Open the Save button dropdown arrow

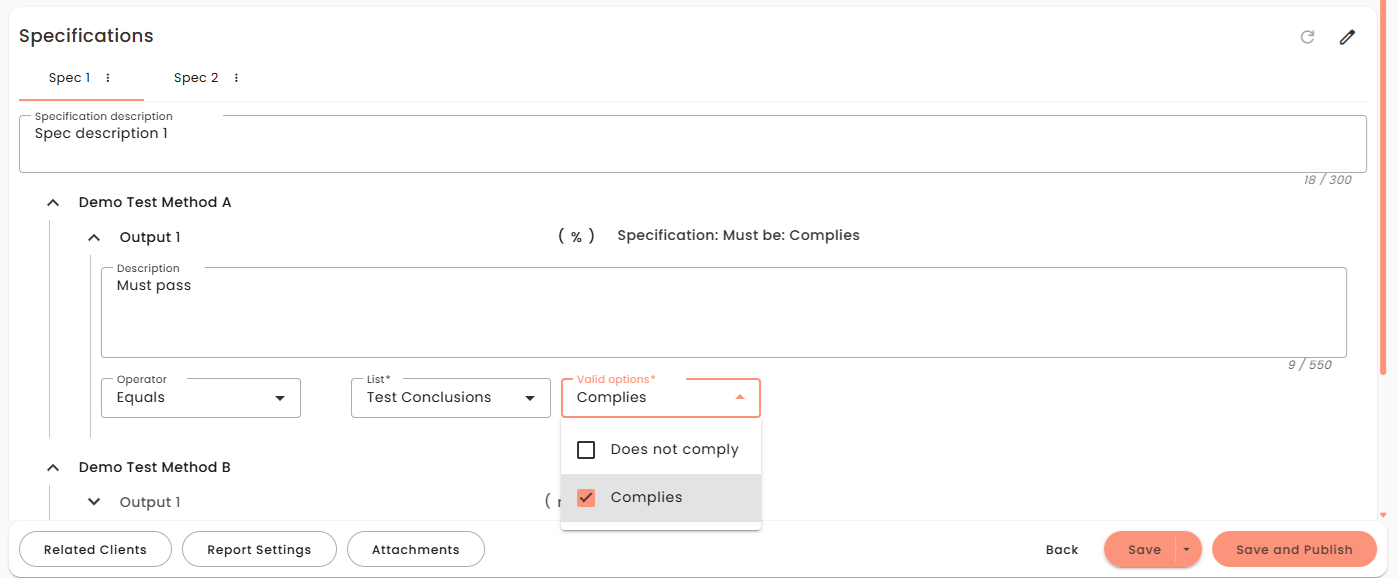[1187, 550]
